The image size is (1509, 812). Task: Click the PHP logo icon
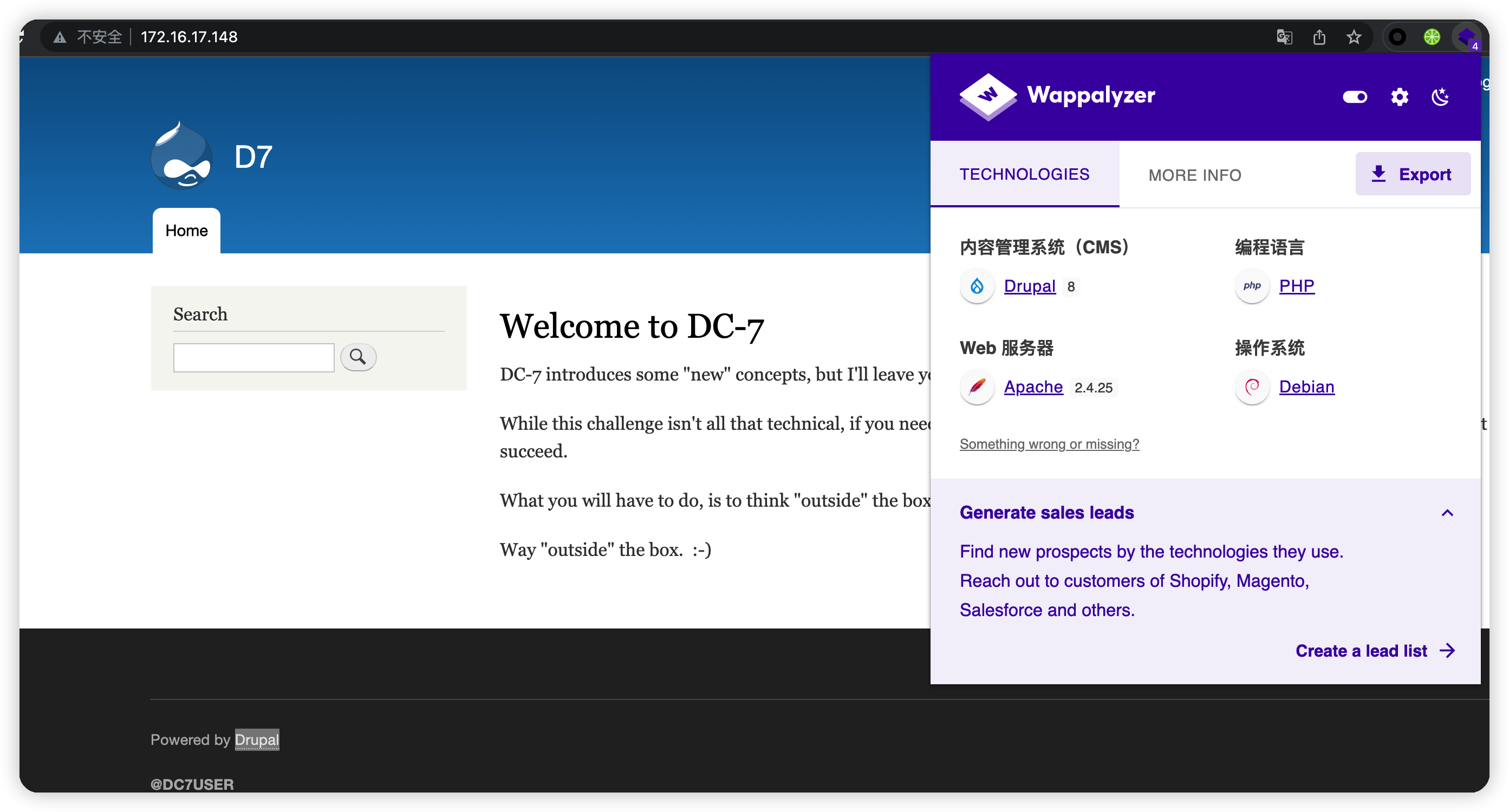tap(1252, 286)
